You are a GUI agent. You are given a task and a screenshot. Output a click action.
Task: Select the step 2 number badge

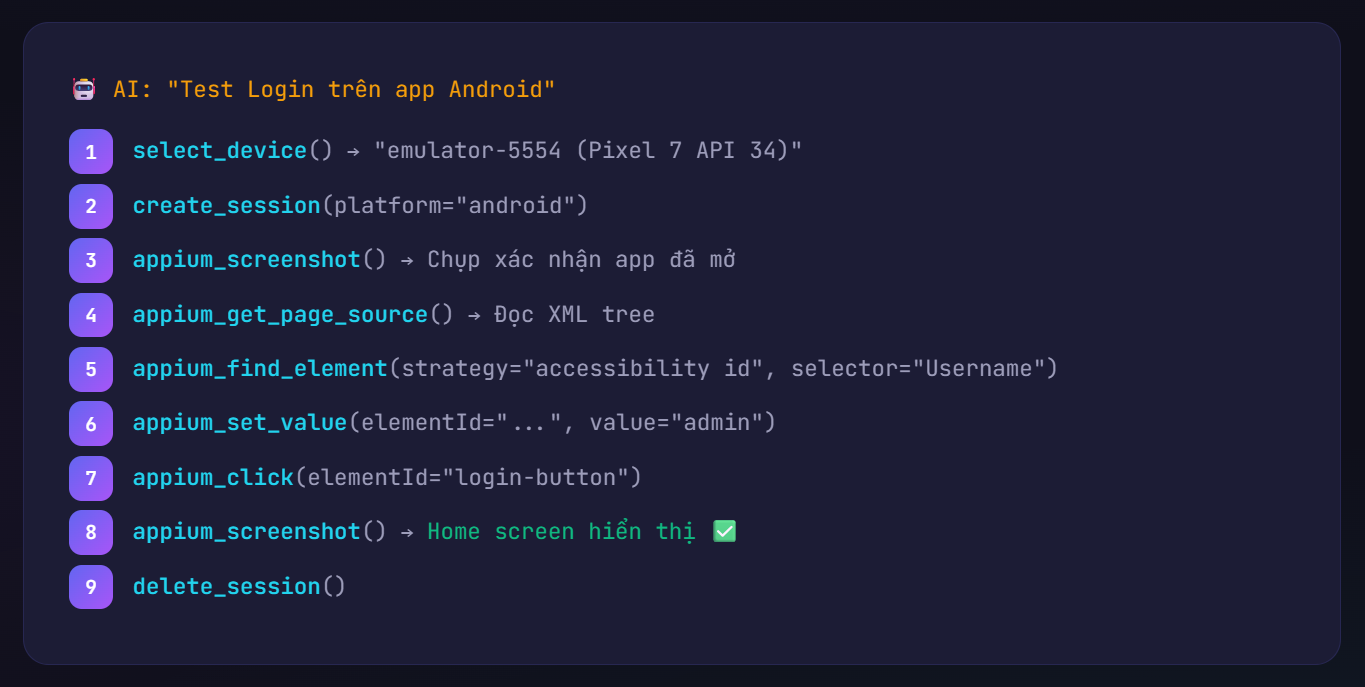coord(91,206)
